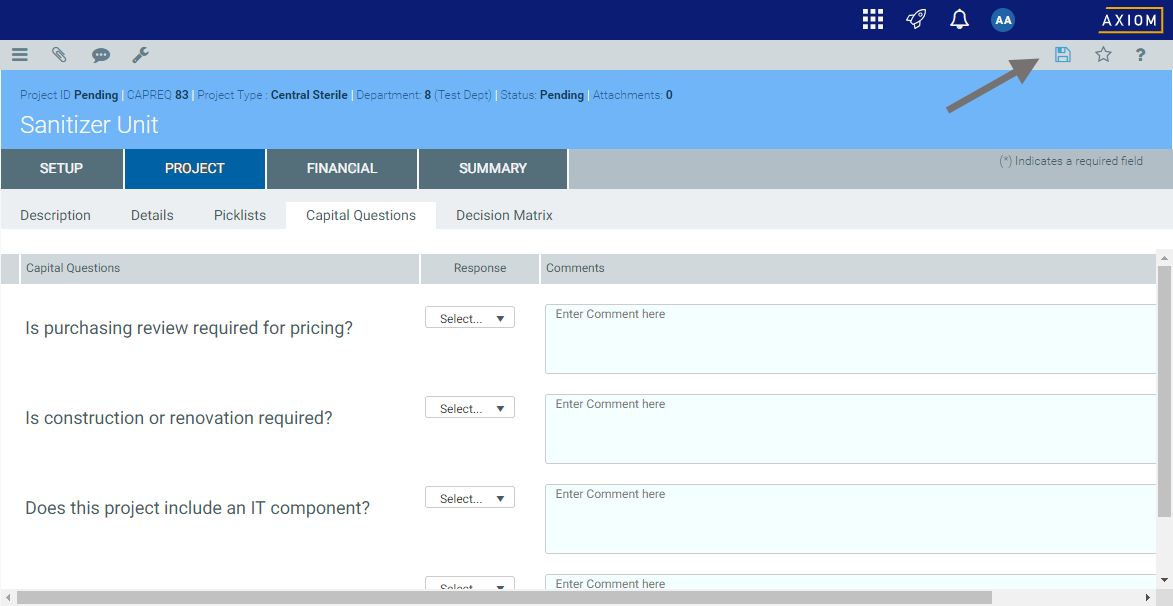Image resolution: width=1173 pixels, height=606 pixels.
Task: Open the apps grid launcher icon
Action: click(x=873, y=20)
